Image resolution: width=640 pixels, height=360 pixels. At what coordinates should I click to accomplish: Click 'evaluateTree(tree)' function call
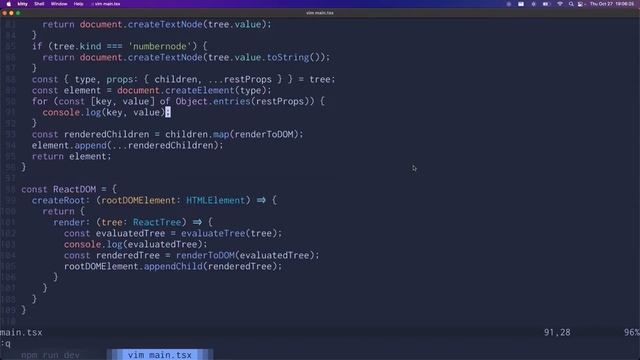(229, 233)
